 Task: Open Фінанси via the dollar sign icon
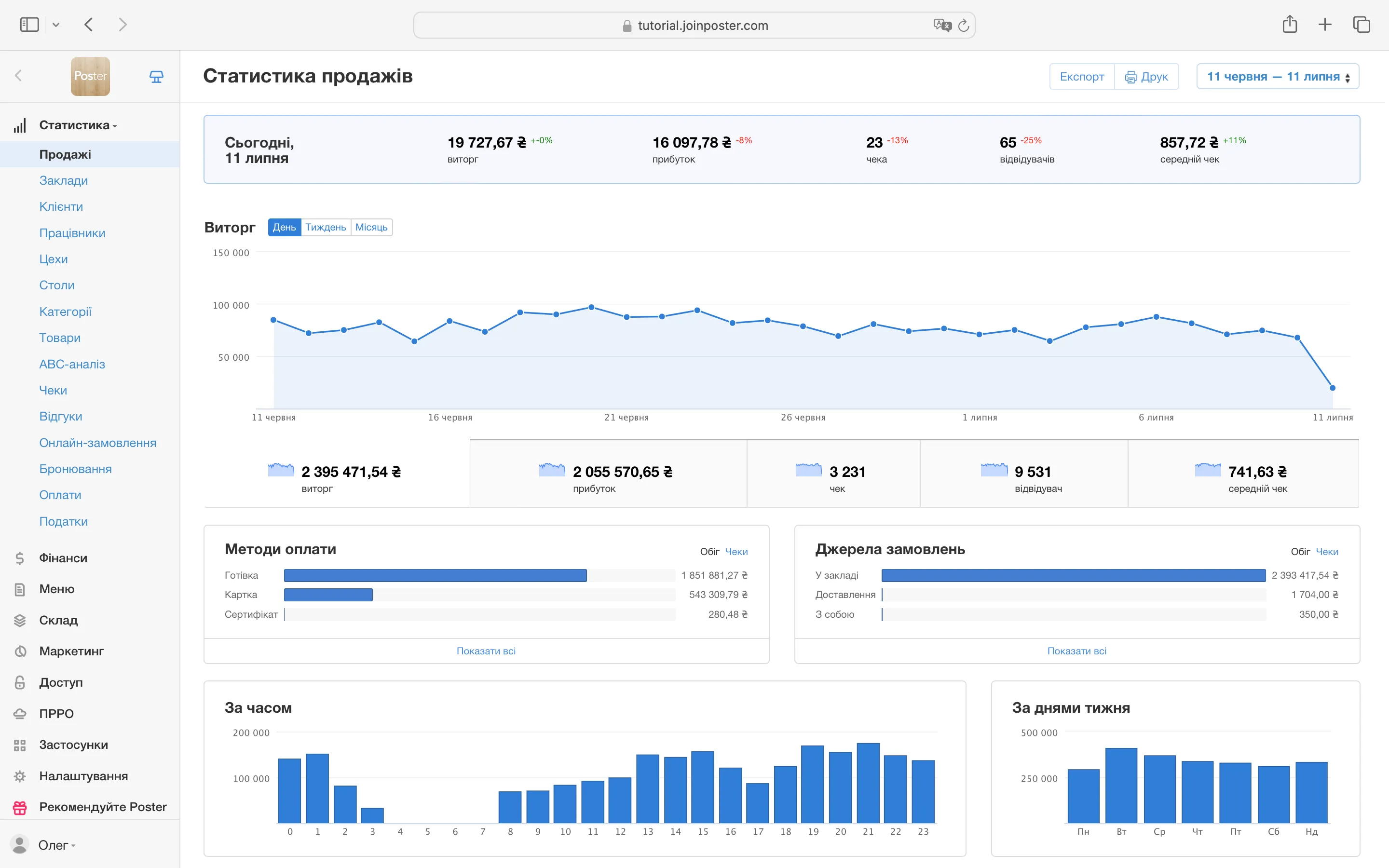click(x=19, y=558)
